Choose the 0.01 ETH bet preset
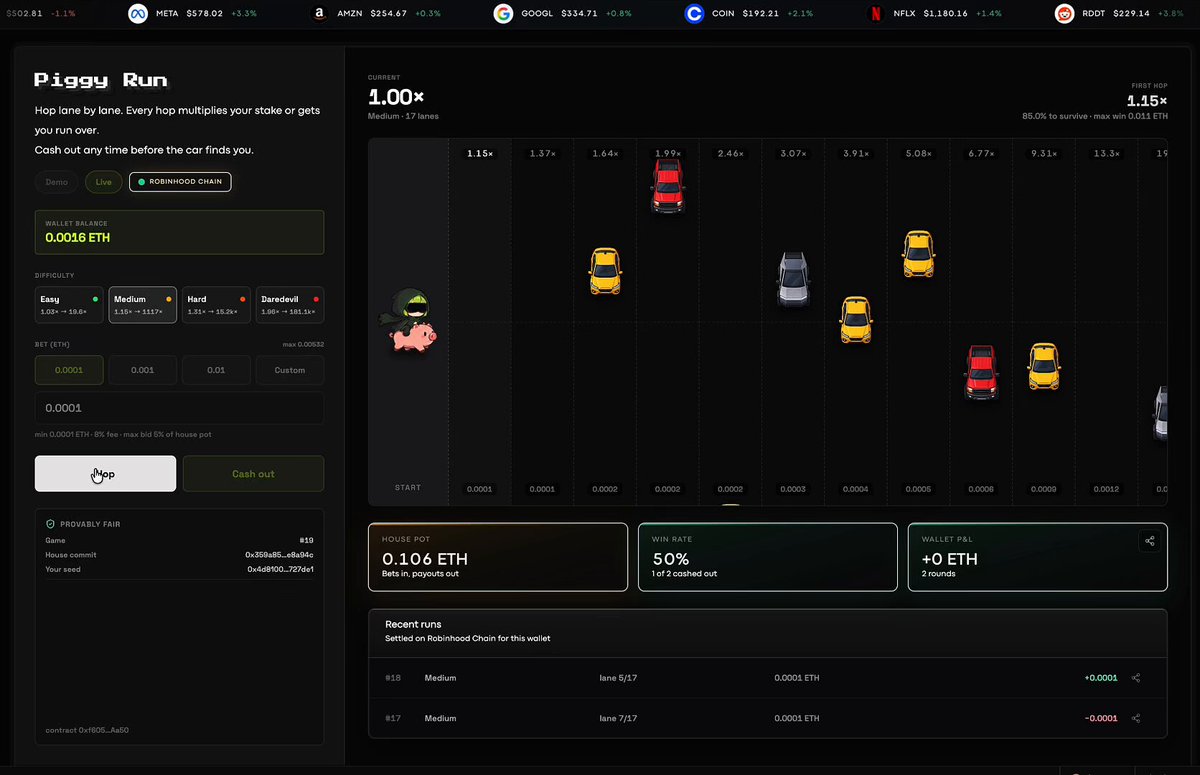This screenshot has height=775, width=1200. [x=216, y=370]
